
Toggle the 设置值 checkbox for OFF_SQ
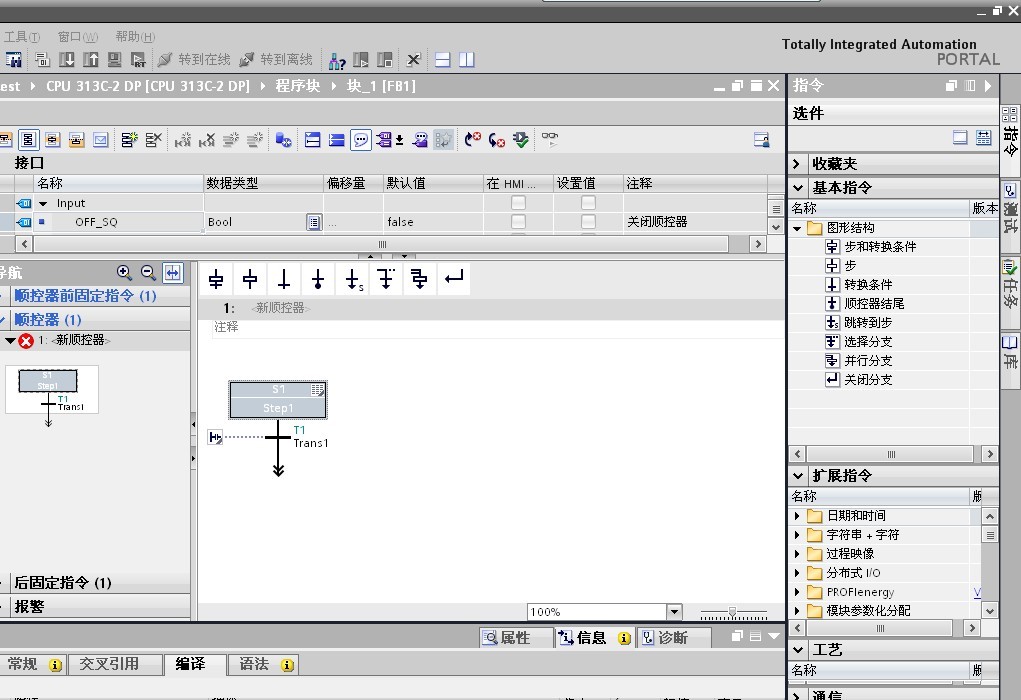(588, 222)
